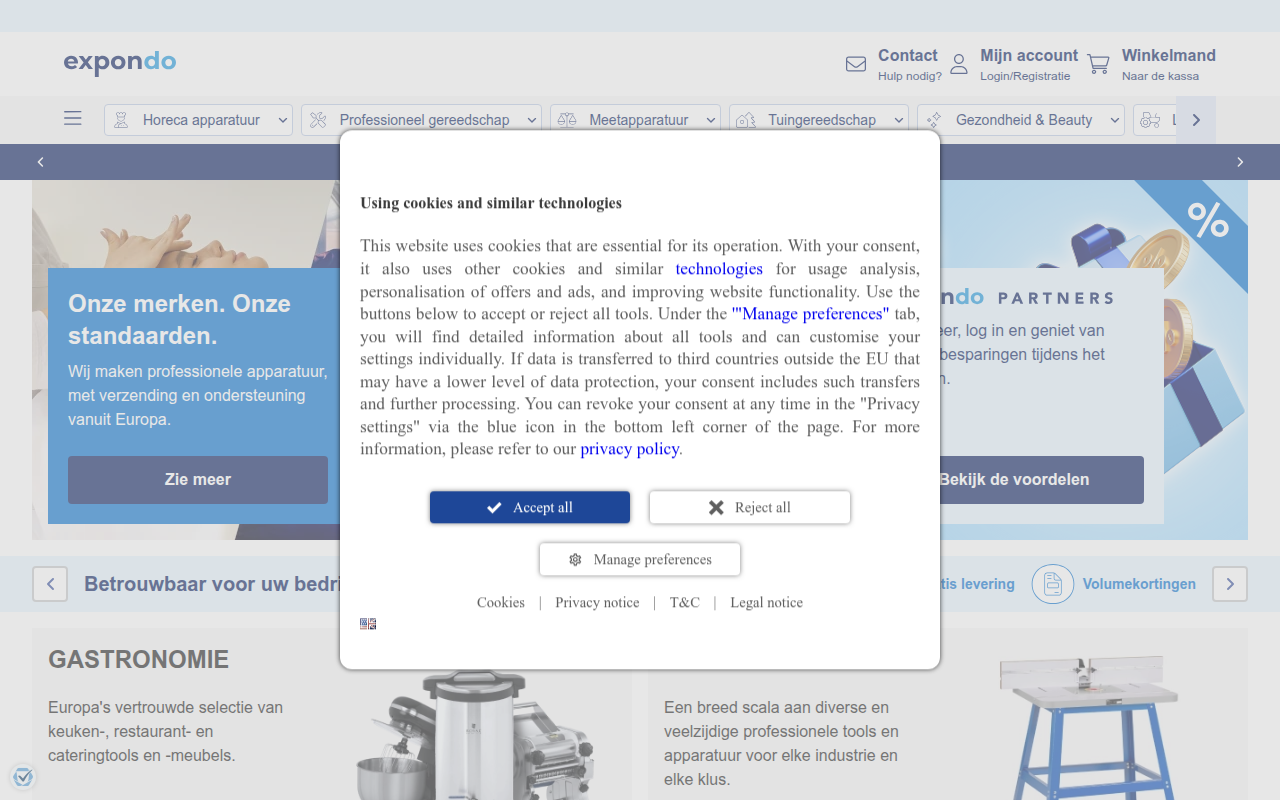Open the Winkelmand cart icon

(x=1098, y=64)
